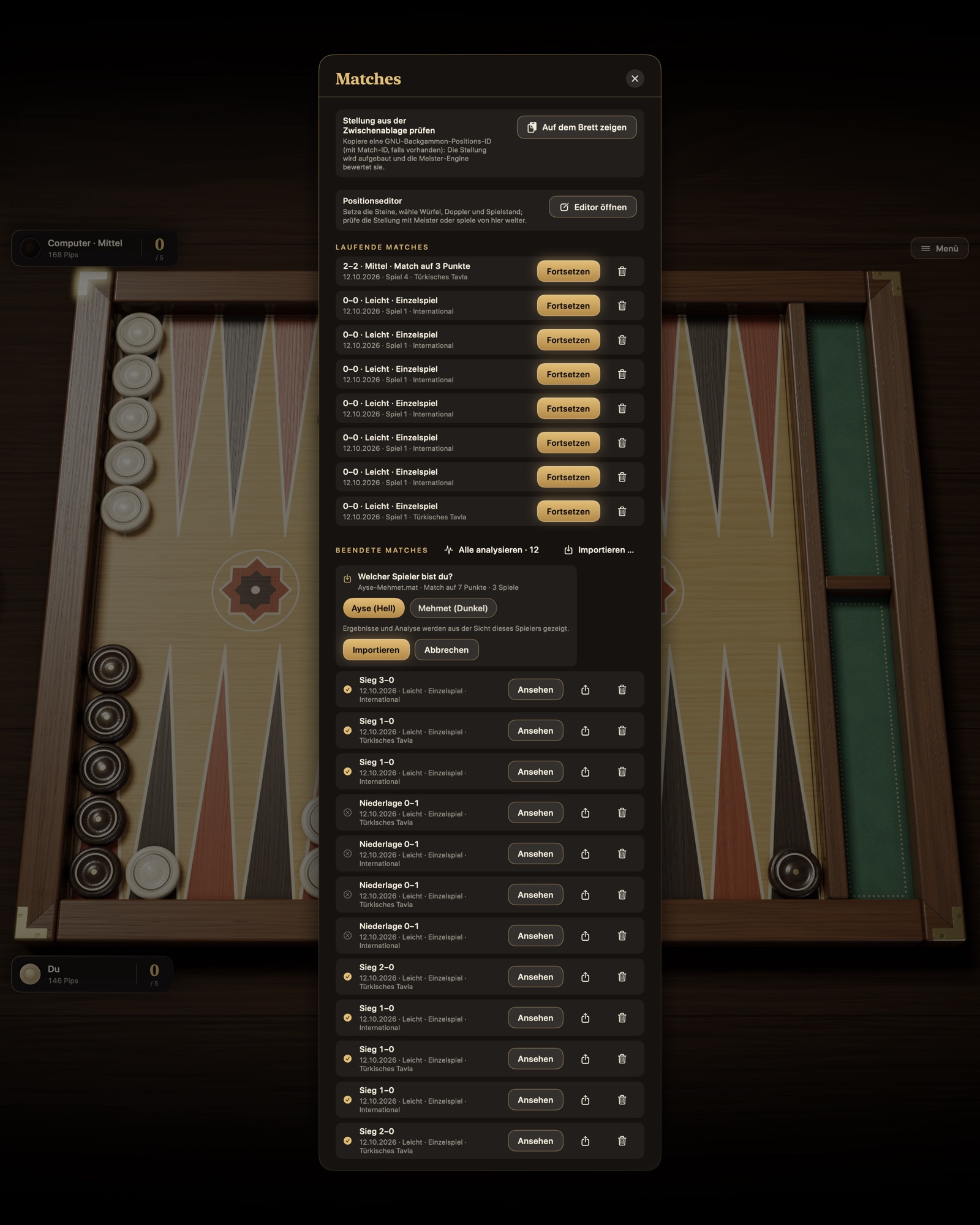This screenshot has height=1225, width=980.
Task: Open the Menü button on the board
Action: tap(939, 248)
